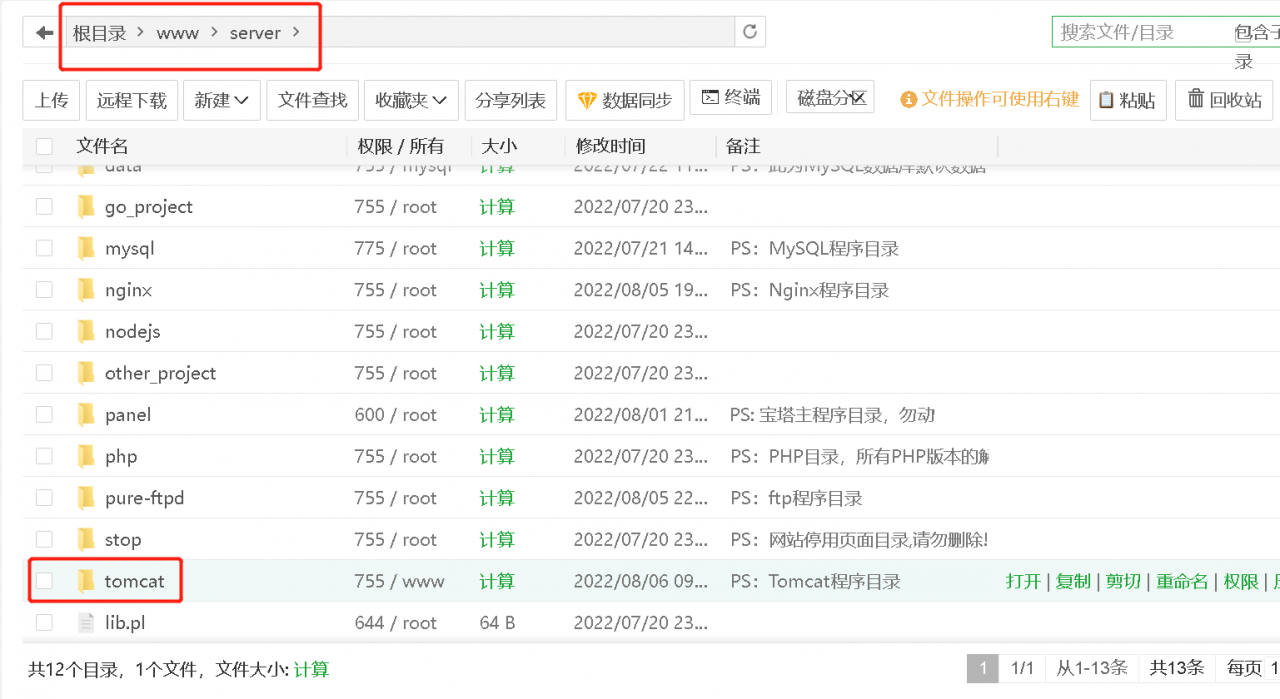Click 复制 on the tomcat row

[x=1073, y=581]
